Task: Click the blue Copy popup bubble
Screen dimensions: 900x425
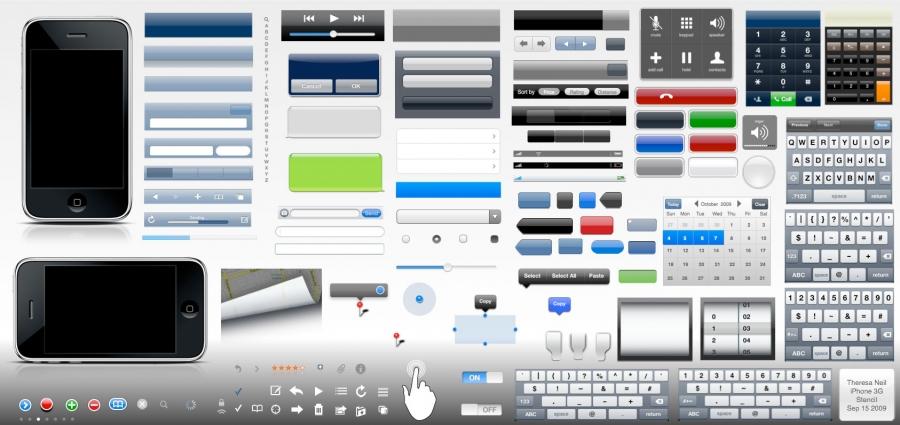Action: [x=559, y=304]
